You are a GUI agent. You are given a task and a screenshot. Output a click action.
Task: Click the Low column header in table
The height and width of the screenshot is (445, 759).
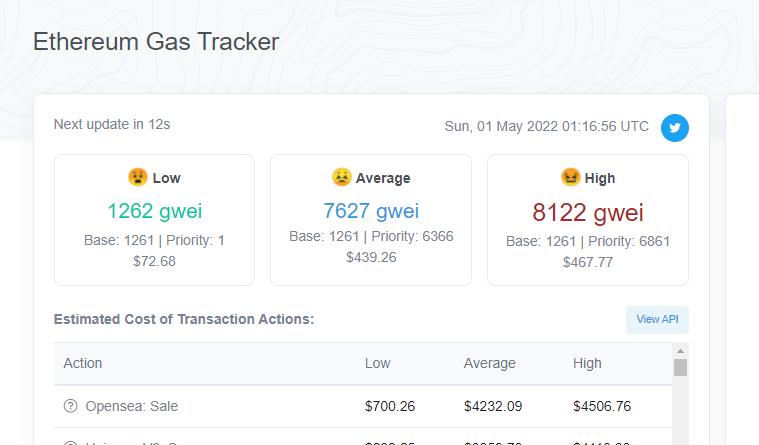coord(378,363)
